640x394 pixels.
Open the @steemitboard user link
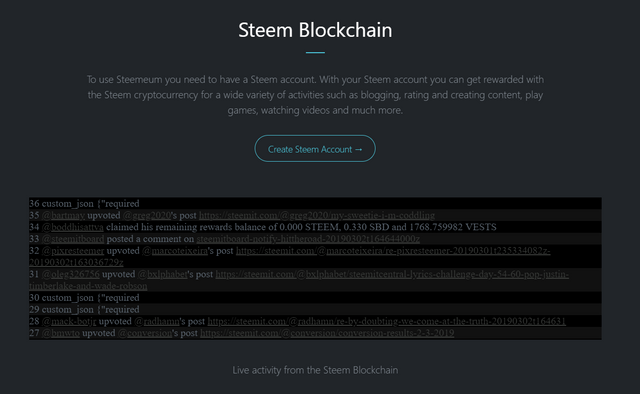click(x=73, y=239)
